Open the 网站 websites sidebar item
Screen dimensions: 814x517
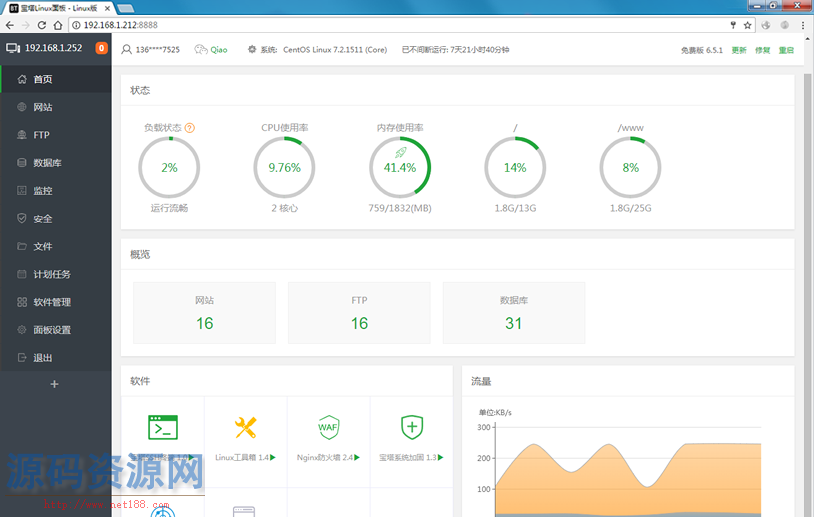click(x=56, y=107)
